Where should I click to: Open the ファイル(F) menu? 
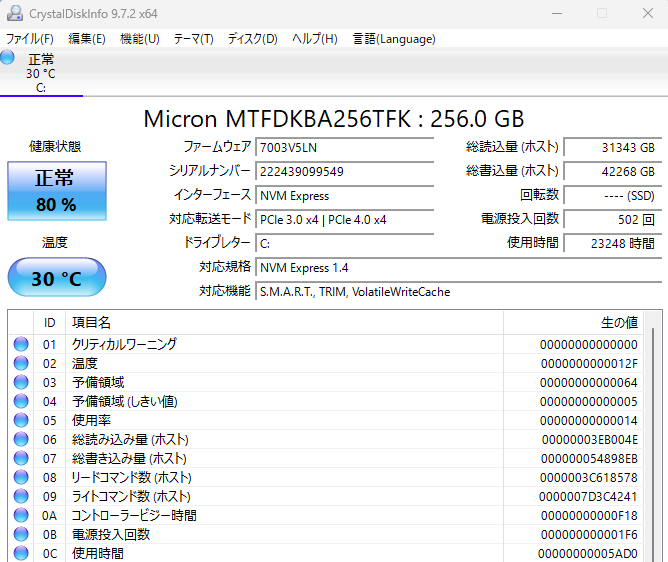30,39
